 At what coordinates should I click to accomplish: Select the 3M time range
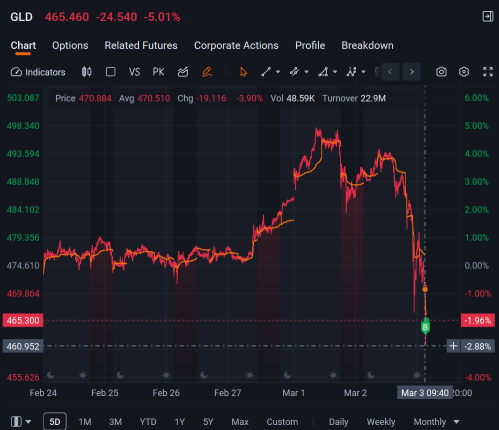pyautogui.click(x=115, y=422)
